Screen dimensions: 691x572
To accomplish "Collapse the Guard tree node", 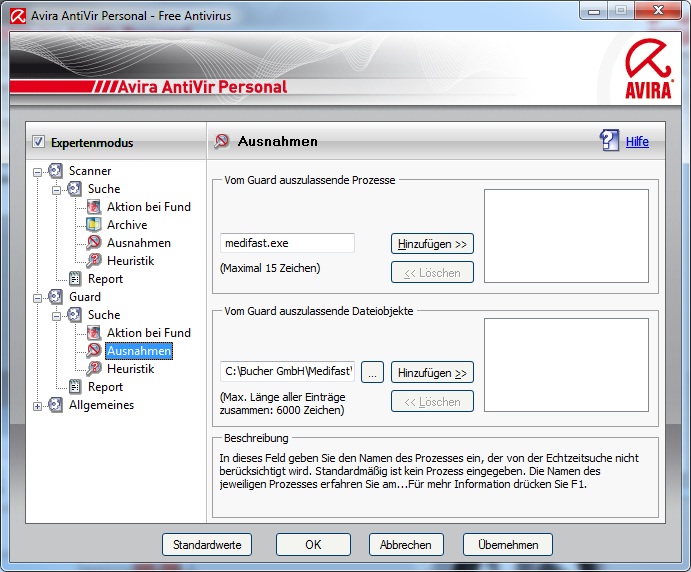I will (37, 298).
